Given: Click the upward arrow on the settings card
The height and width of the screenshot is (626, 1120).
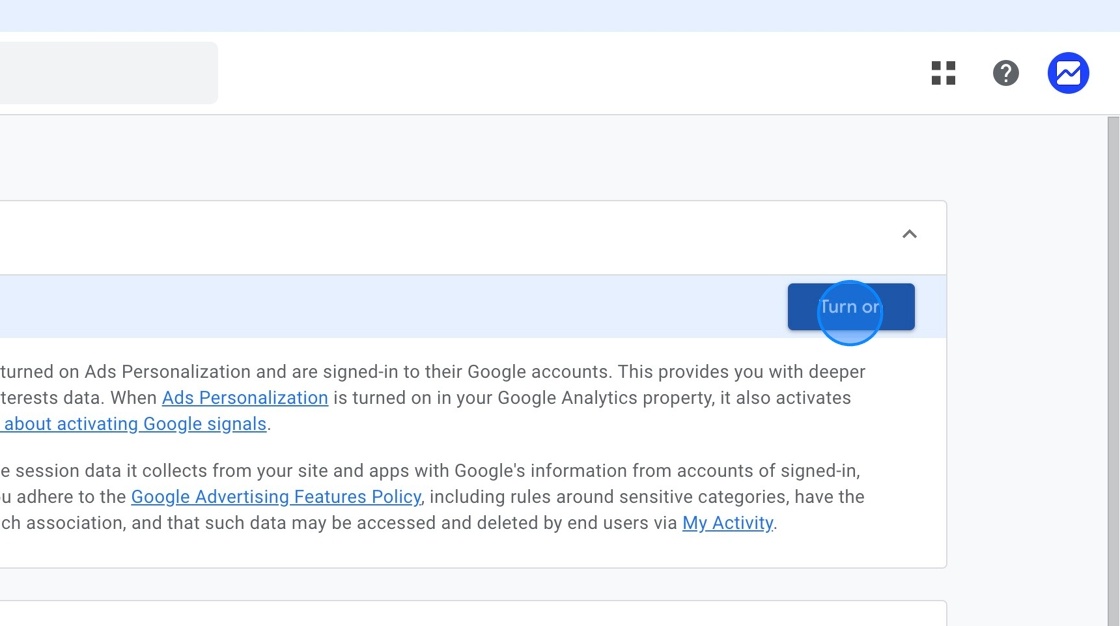Looking at the screenshot, I should pos(909,233).
